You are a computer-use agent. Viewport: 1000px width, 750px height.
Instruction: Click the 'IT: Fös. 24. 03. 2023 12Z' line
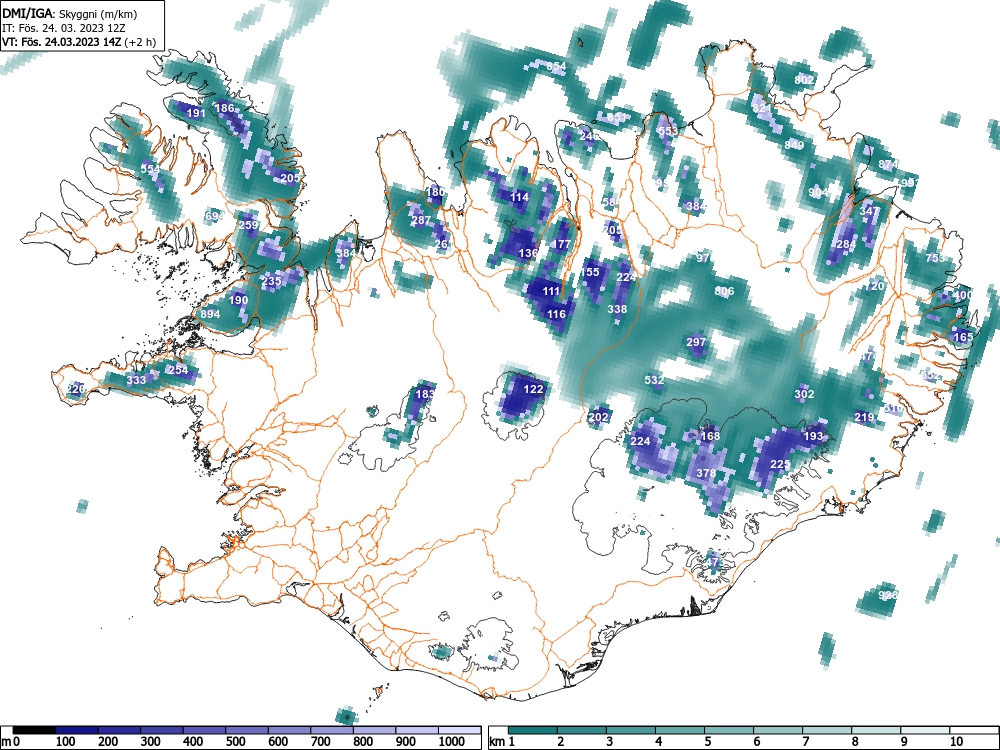click(62, 28)
